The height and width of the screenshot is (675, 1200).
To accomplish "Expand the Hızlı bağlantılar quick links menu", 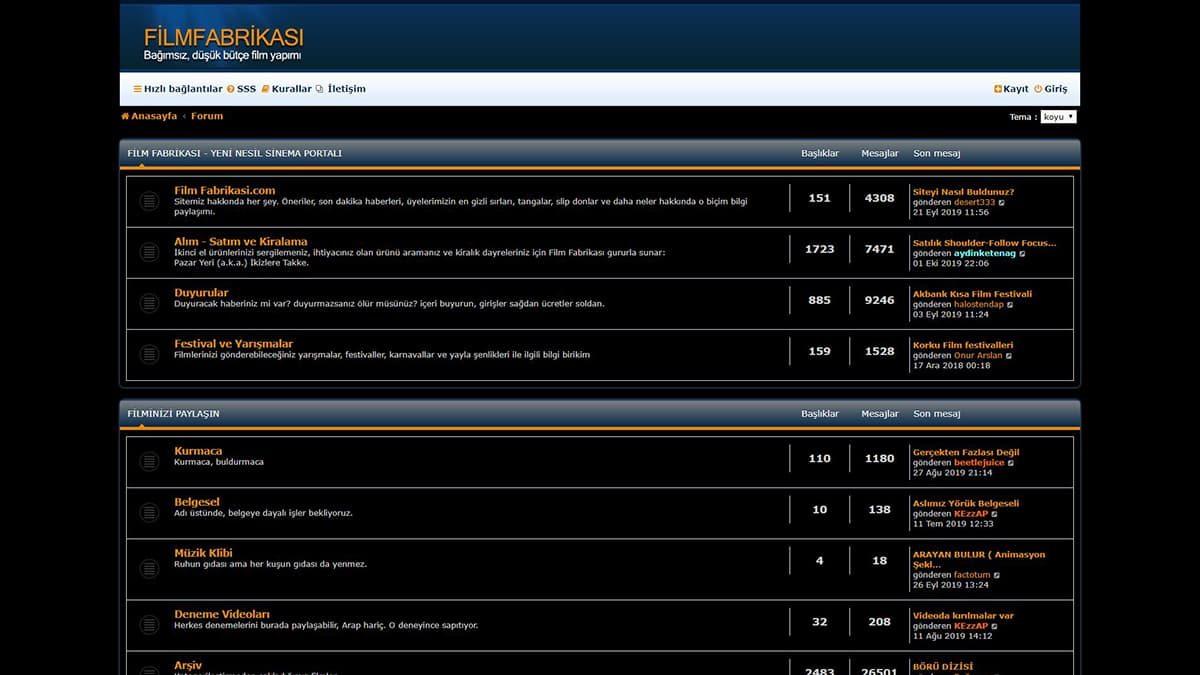I will point(178,89).
